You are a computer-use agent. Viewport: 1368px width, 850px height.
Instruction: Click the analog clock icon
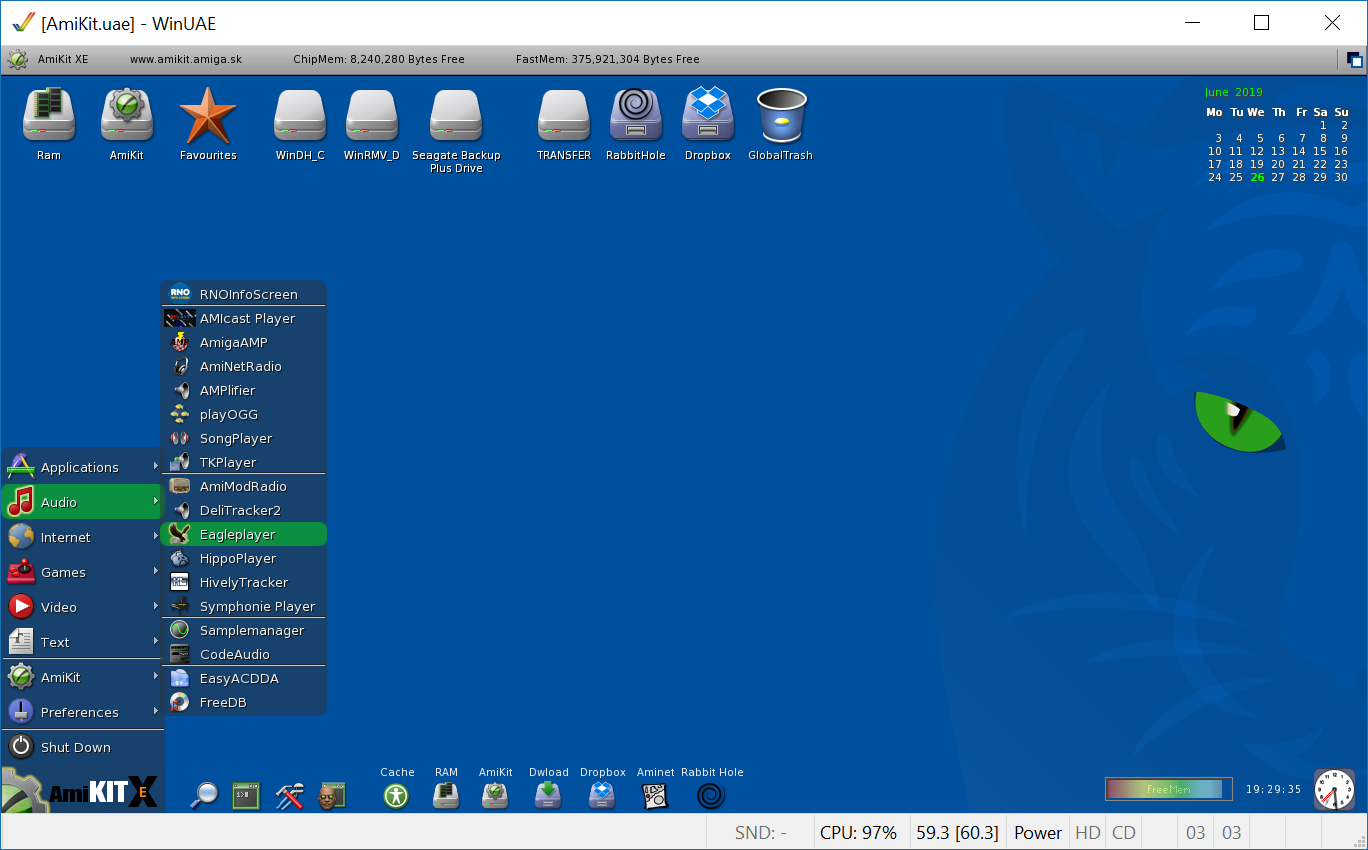tap(1334, 789)
